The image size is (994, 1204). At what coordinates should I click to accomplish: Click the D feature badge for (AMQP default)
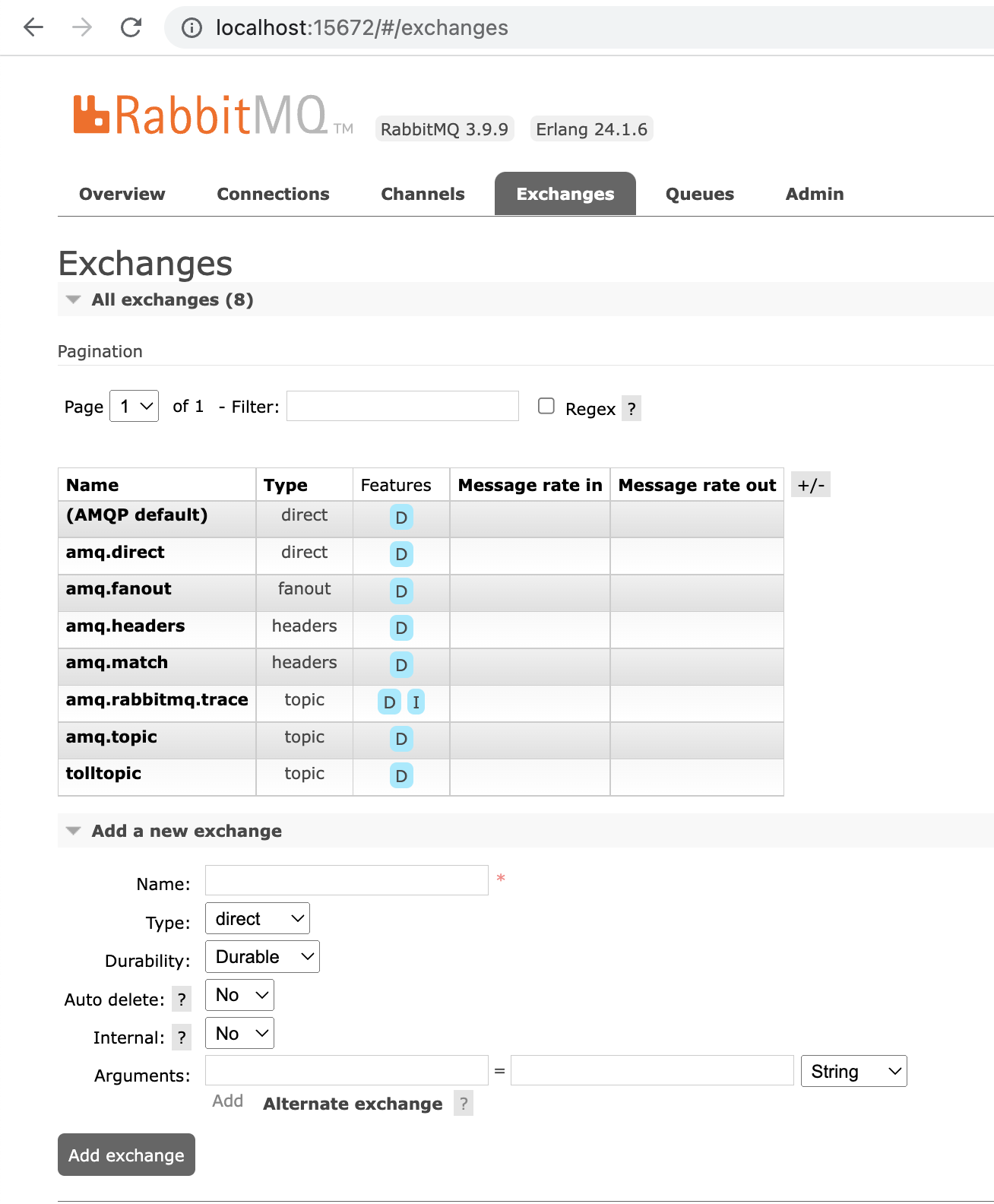coord(401,518)
